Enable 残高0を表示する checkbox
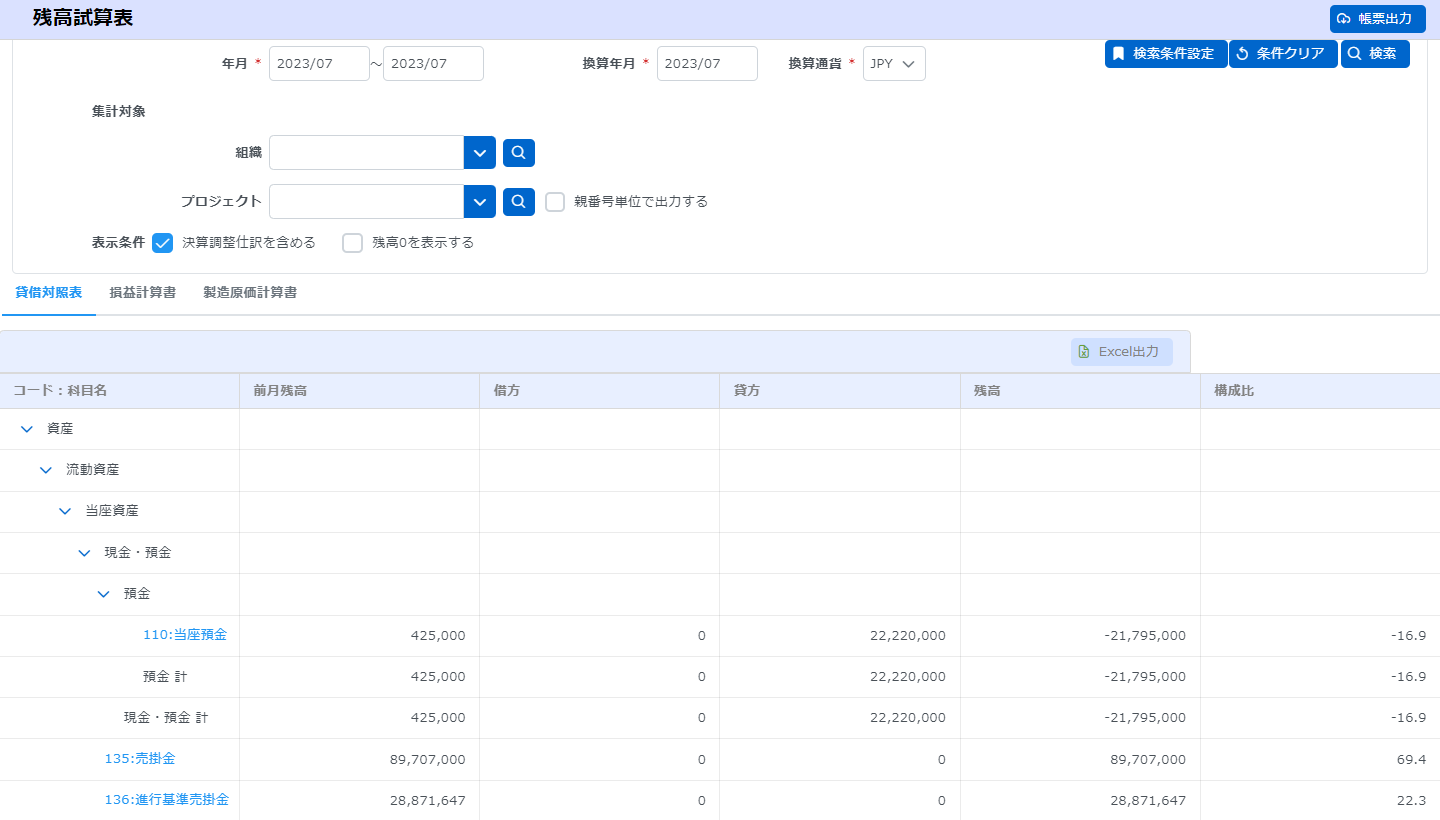The height and width of the screenshot is (820, 1440). coord(352,243)
